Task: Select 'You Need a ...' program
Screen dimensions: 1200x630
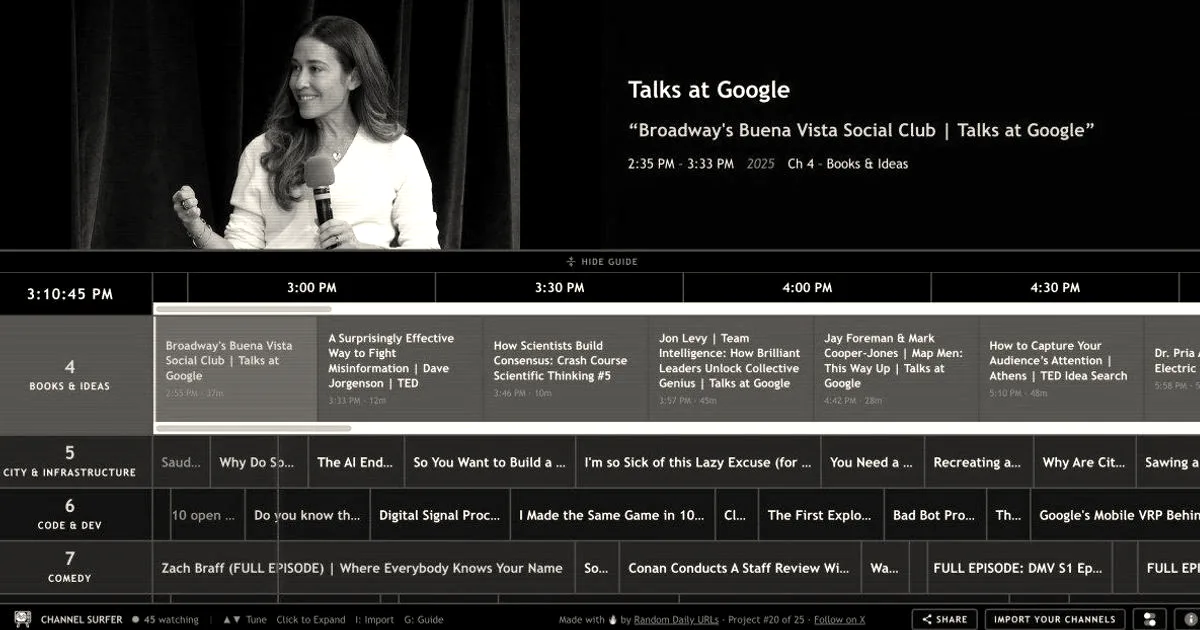Action: [x=872, y=462]
